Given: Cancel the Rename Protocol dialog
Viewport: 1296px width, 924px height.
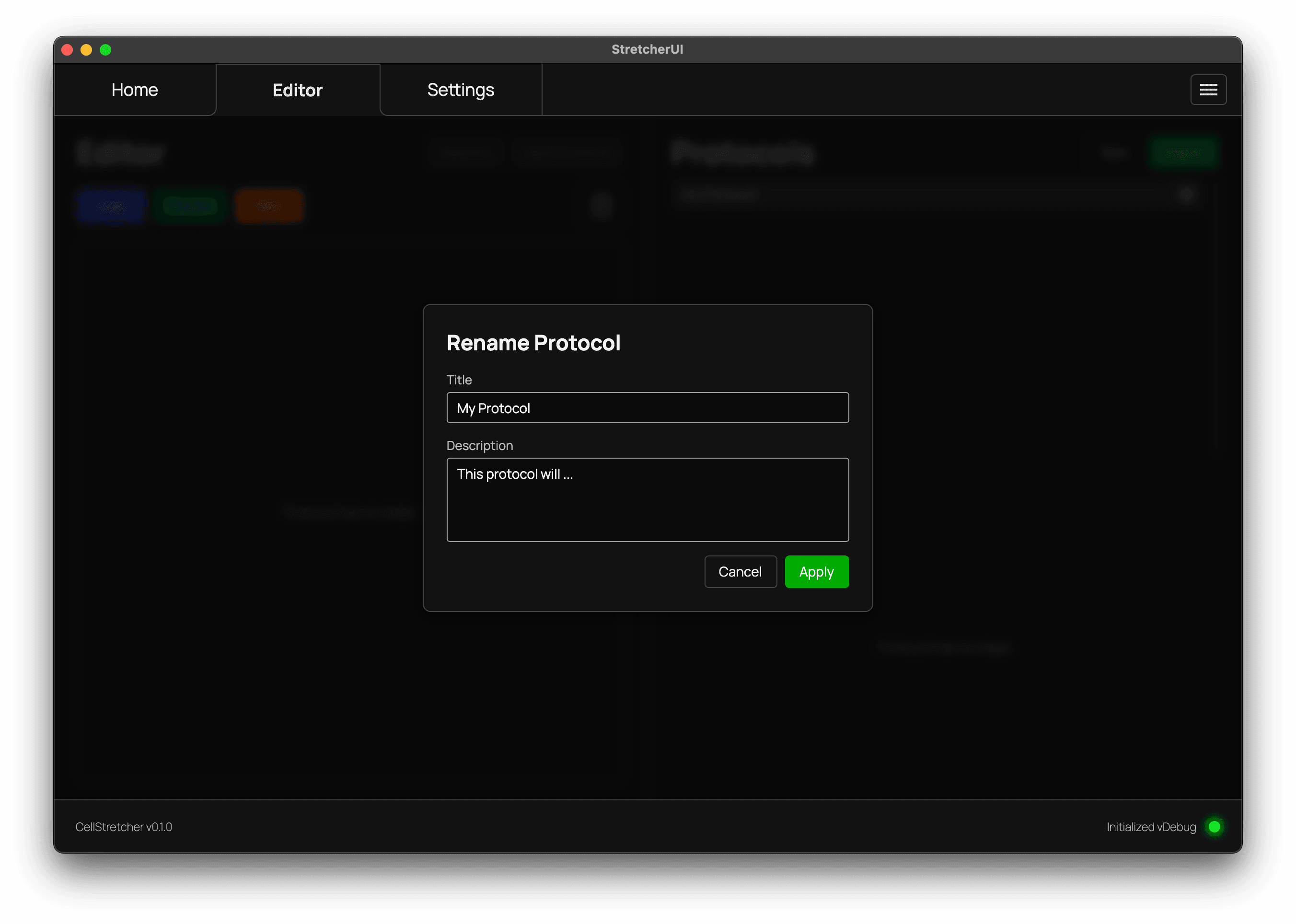Looking at the screenshot, I should (x=740, y=571).
